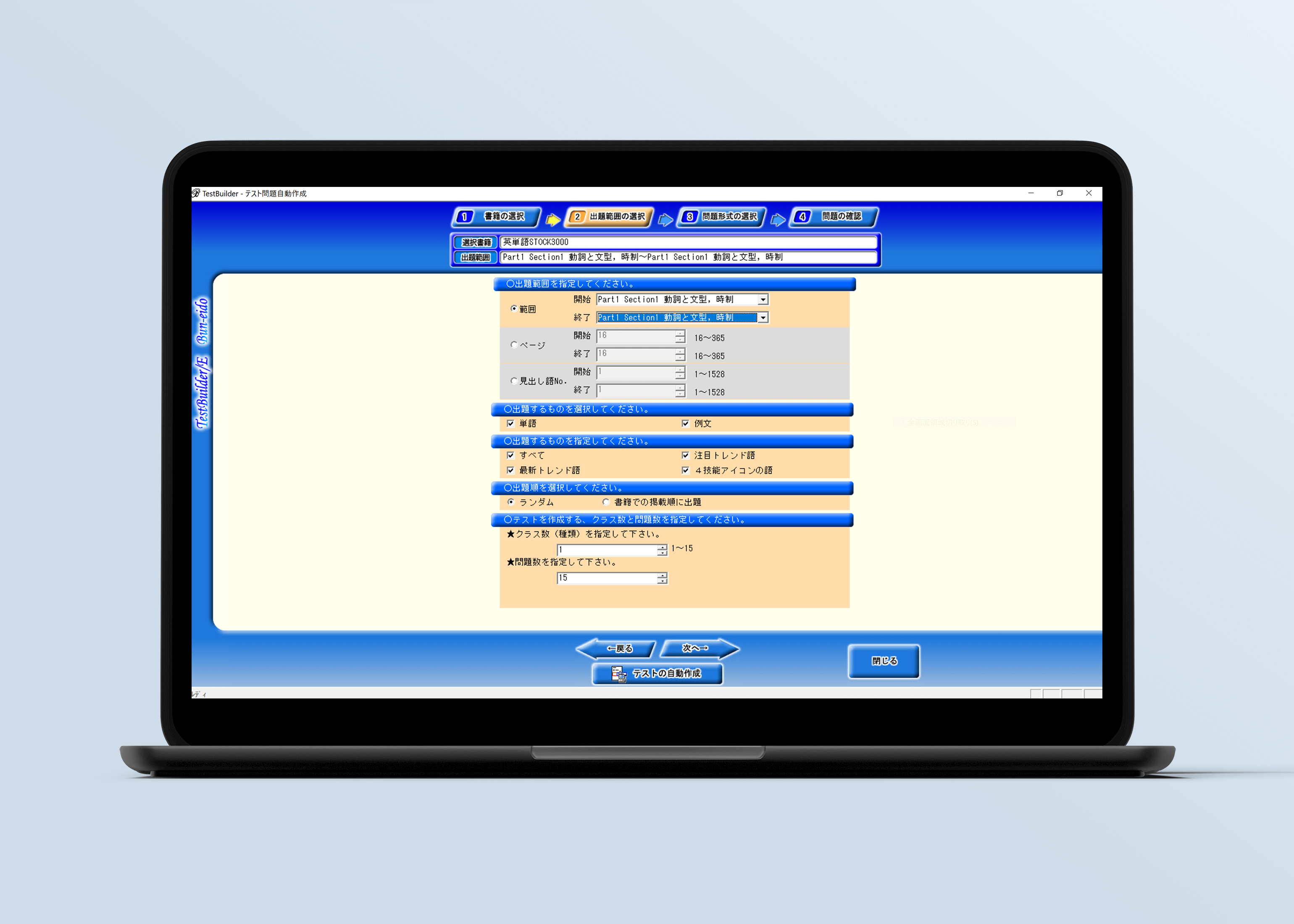Toggle the 単語 checkbox
The width and height of the screenshot is (1294, 924).
click(510, 423)
